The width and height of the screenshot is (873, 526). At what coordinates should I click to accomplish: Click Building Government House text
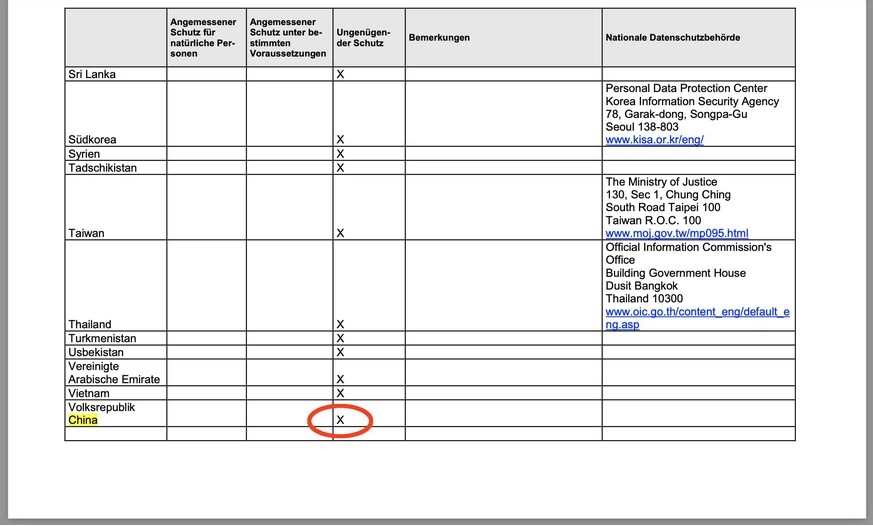pos(675,273)
